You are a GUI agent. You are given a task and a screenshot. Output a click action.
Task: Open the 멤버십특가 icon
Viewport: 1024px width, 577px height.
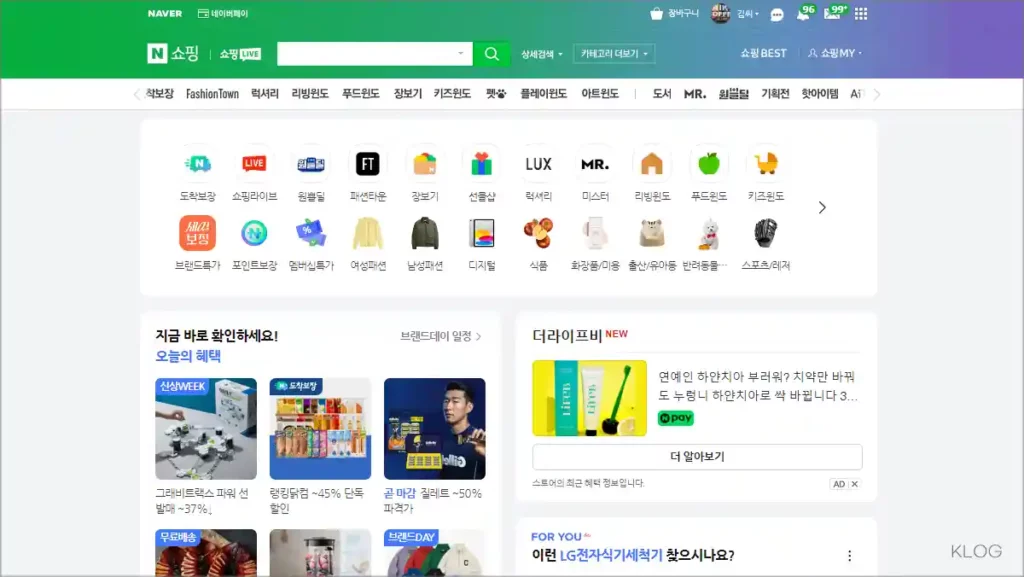click(x=311, y=233)
